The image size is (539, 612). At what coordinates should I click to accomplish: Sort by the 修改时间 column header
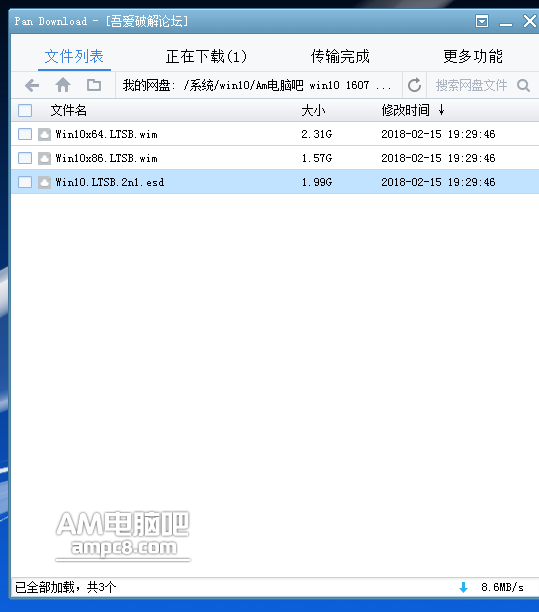406,110
